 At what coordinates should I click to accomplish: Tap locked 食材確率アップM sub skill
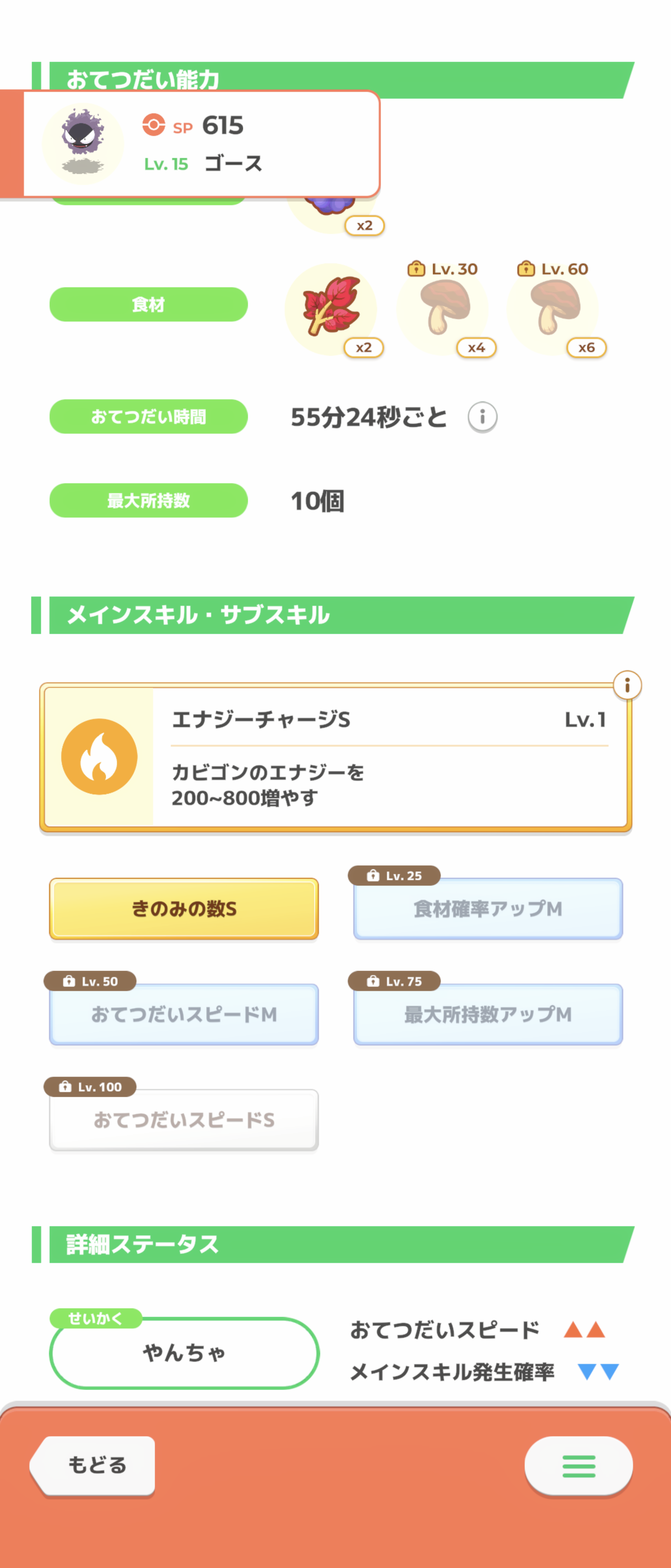tap(488, 909)
